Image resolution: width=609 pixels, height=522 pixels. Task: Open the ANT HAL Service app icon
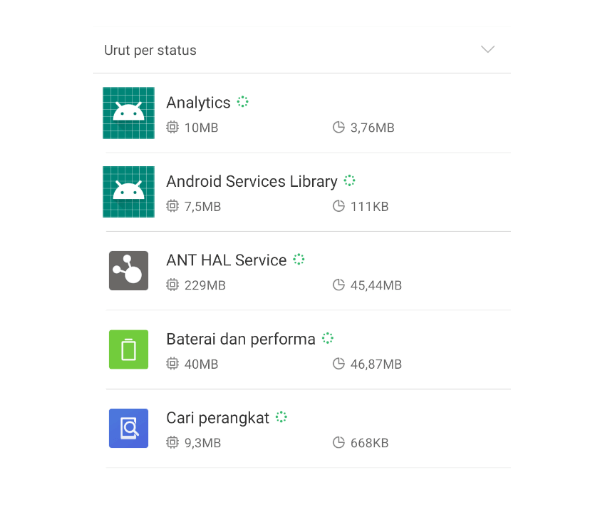click(x=129, y=271)
